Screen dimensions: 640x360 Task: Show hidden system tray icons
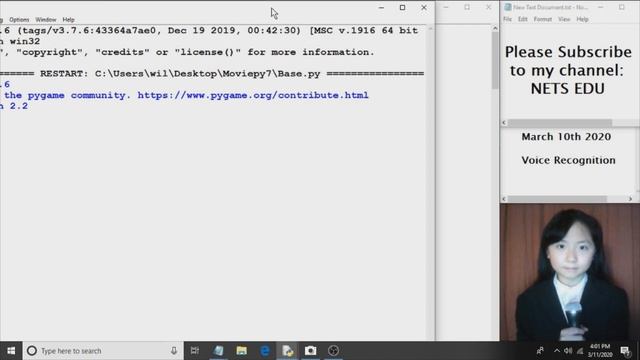click(557, 351)
